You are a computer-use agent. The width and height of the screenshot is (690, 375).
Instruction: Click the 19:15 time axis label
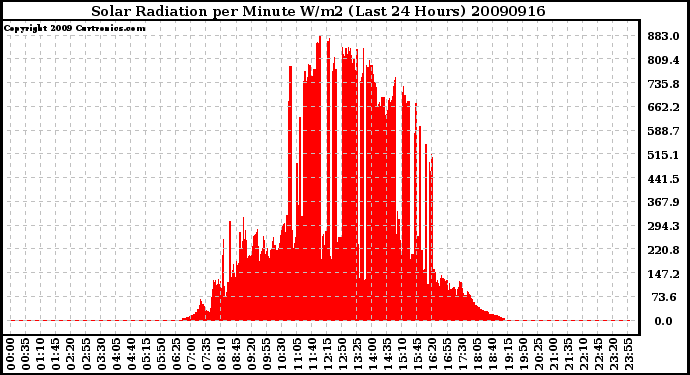click(x=507, y=354)
